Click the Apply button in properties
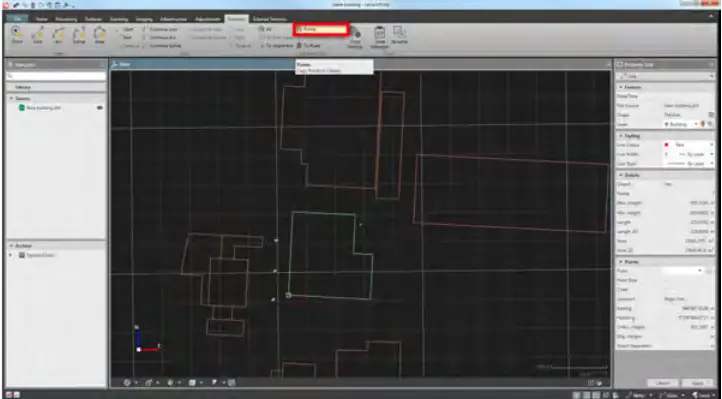Screen dimensions: 722x399 click(x=698, y=383)
